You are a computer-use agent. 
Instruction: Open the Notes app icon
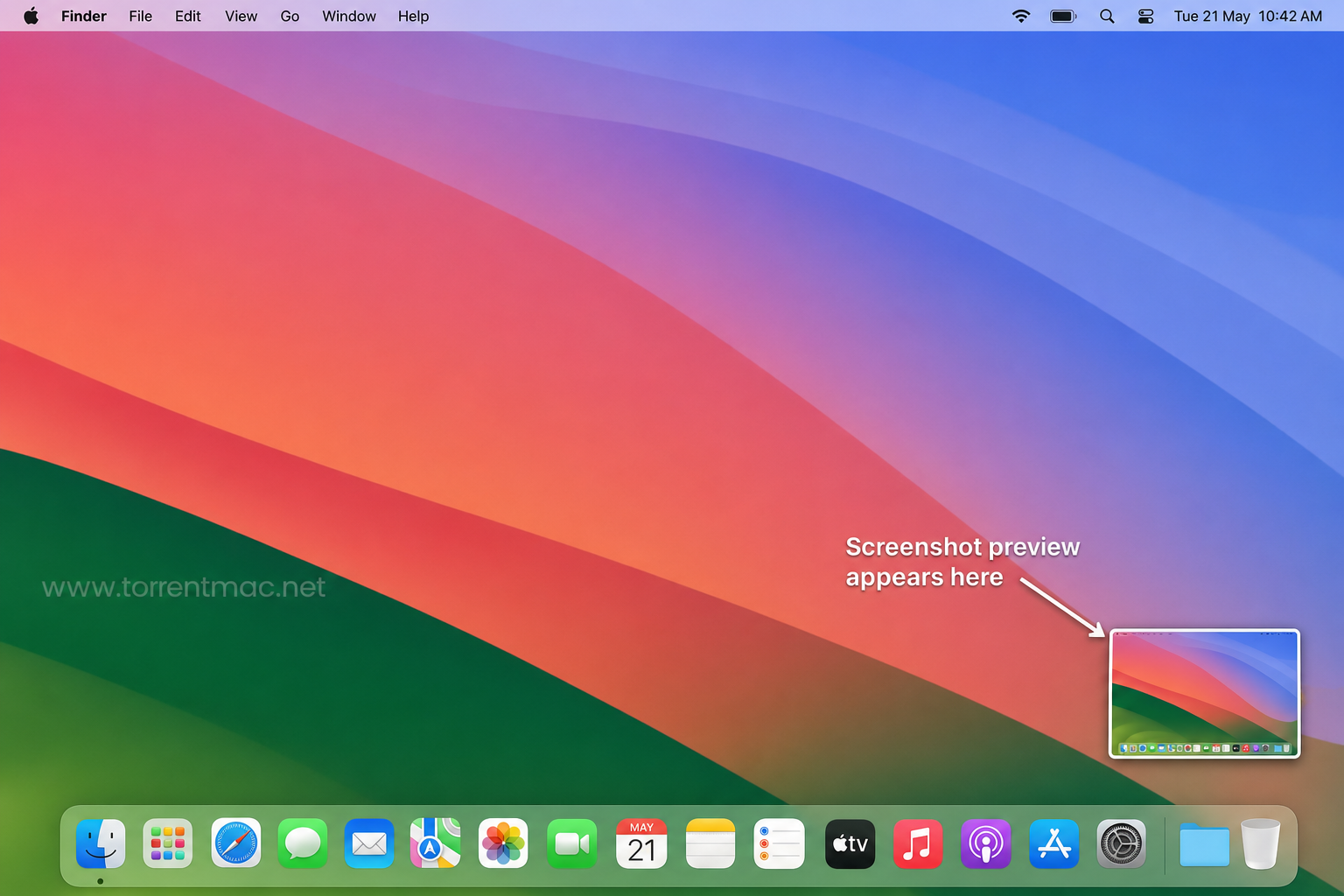pos(710,843)
